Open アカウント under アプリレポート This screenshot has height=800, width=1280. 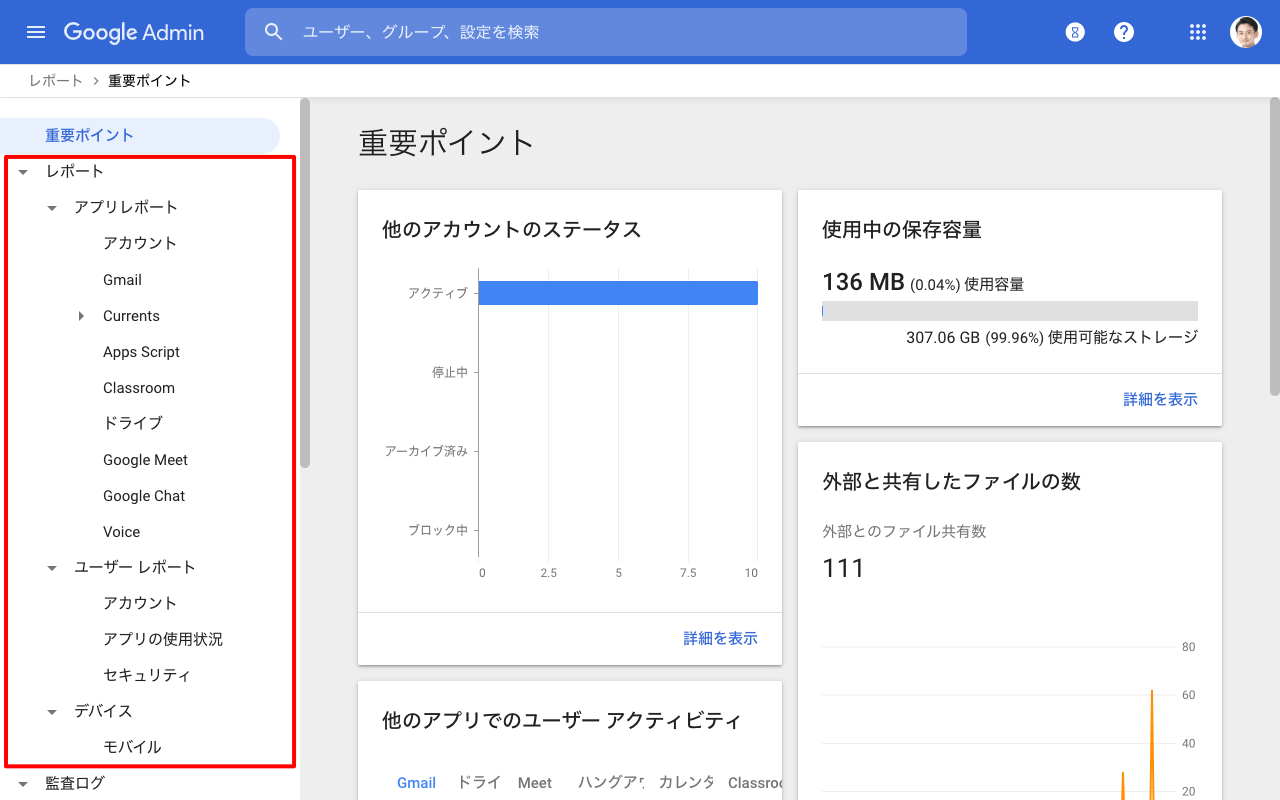[x=140, y=243]
